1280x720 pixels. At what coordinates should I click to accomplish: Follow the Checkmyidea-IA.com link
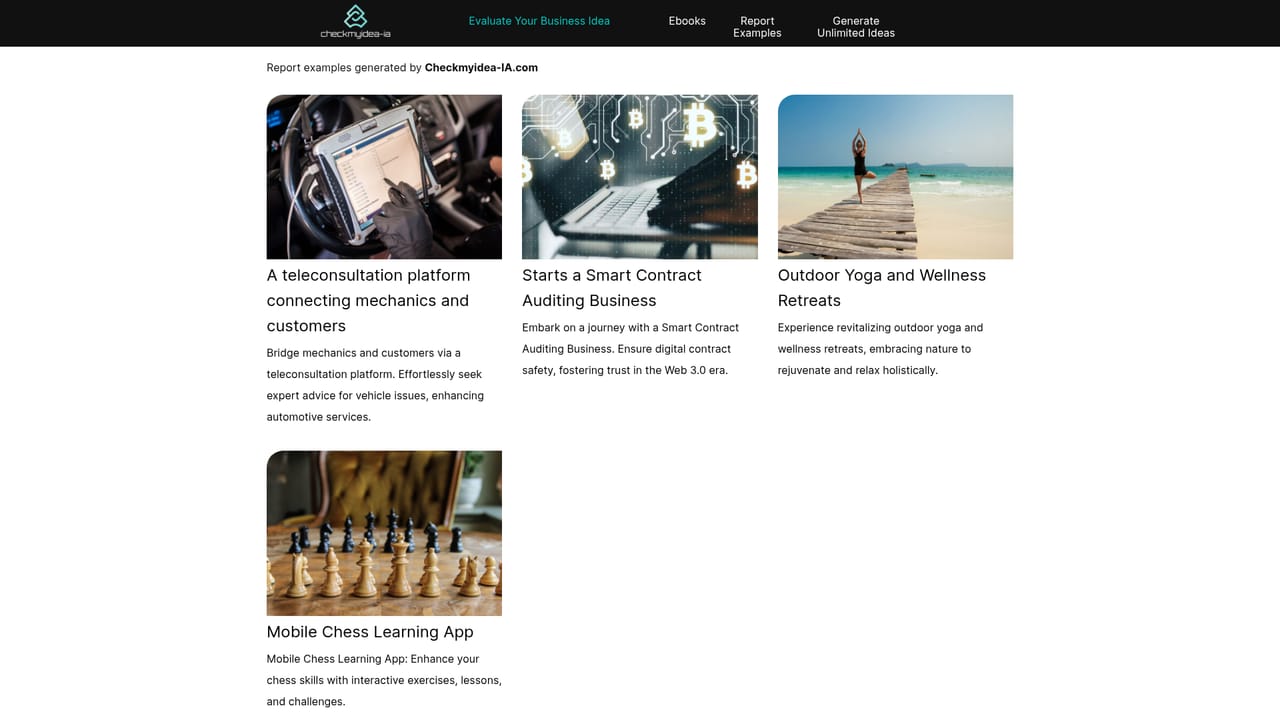(x=481, y=68)
